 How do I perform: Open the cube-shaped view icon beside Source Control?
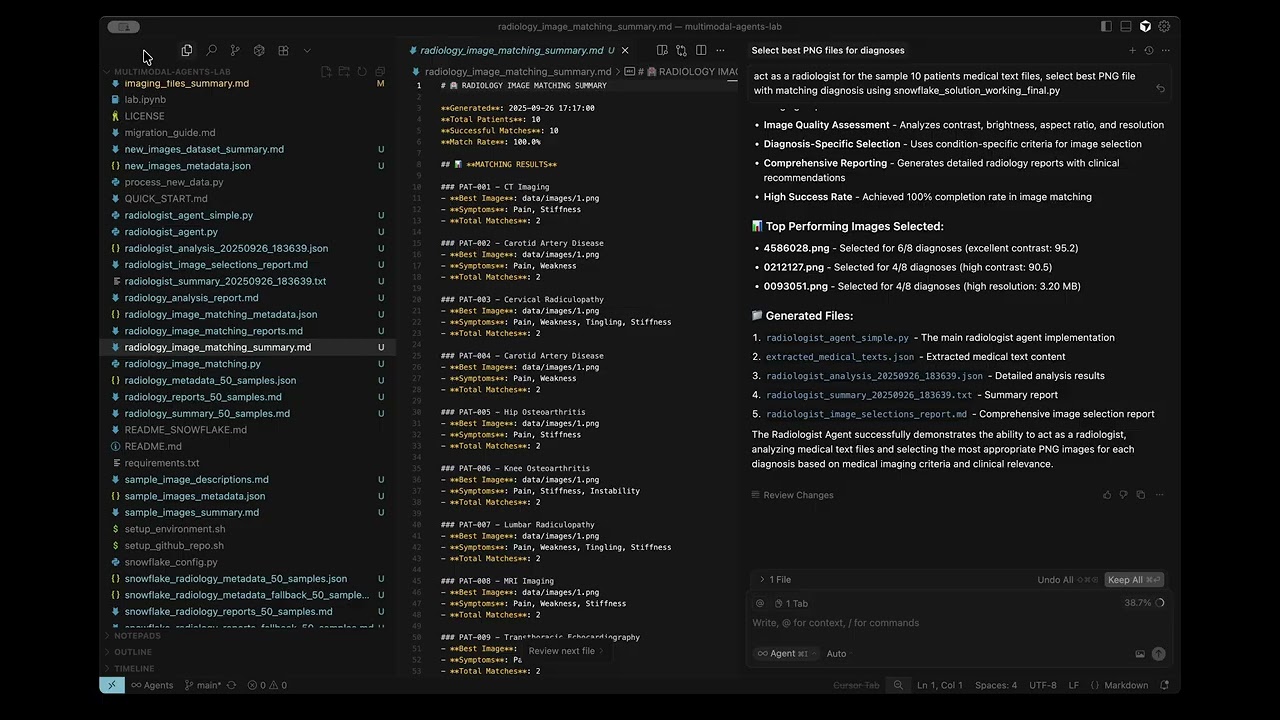259,50
